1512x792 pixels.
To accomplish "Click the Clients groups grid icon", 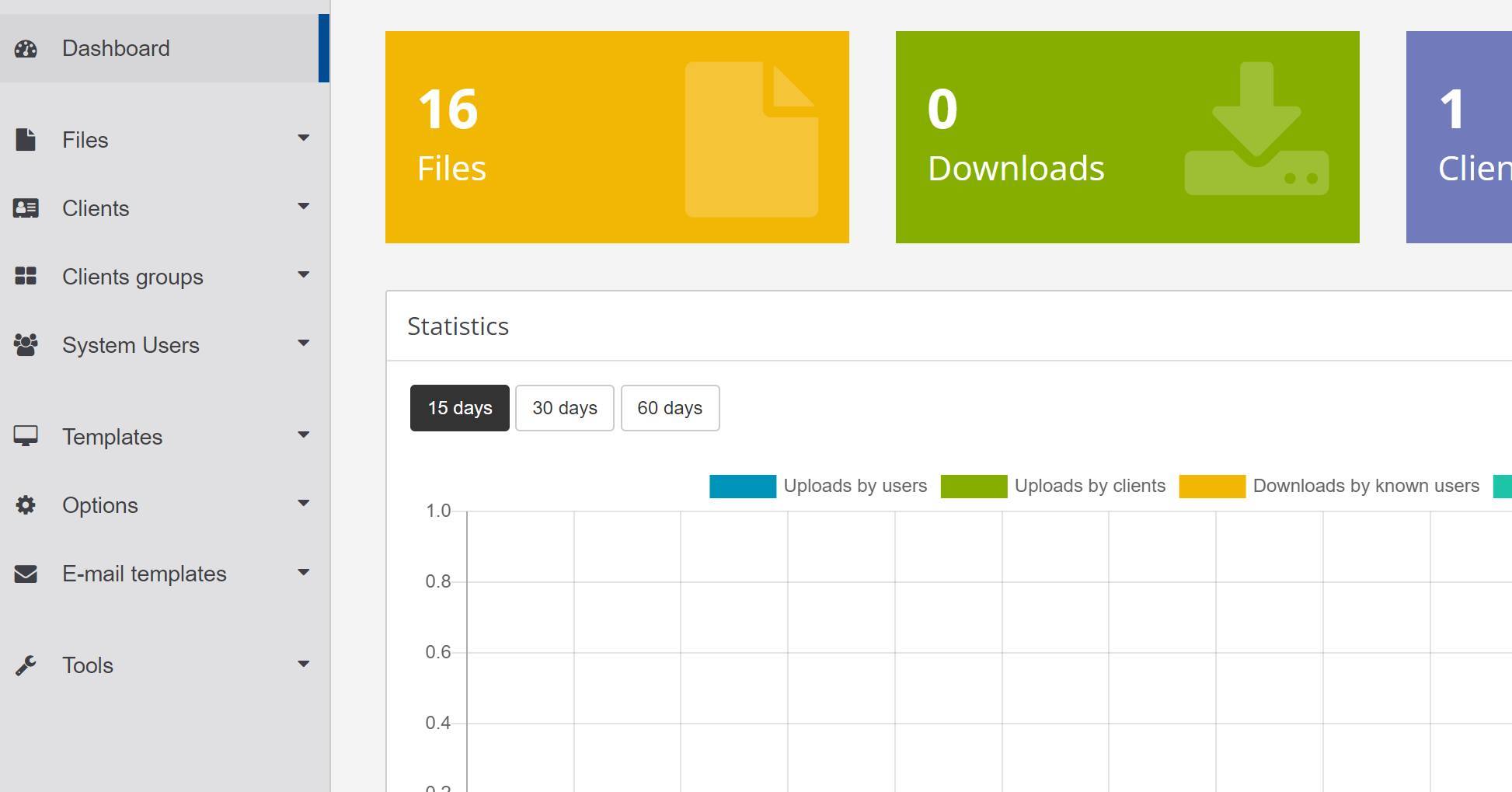I will tap(26, 276).
